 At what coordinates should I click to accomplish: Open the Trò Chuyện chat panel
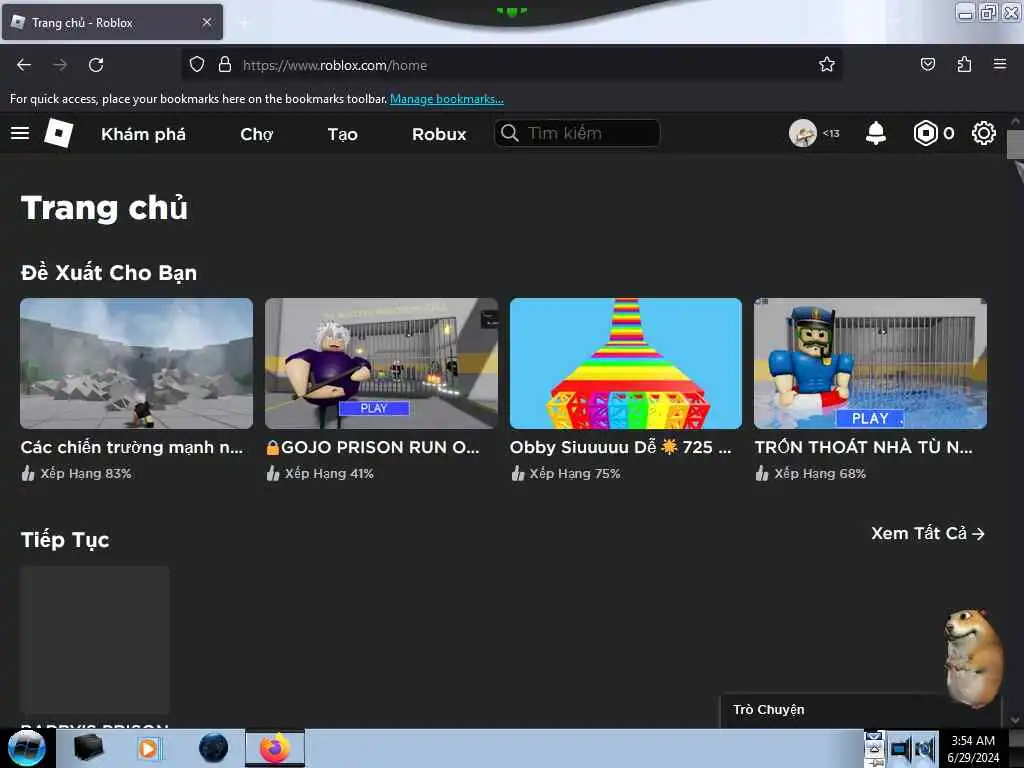(769, 709)
